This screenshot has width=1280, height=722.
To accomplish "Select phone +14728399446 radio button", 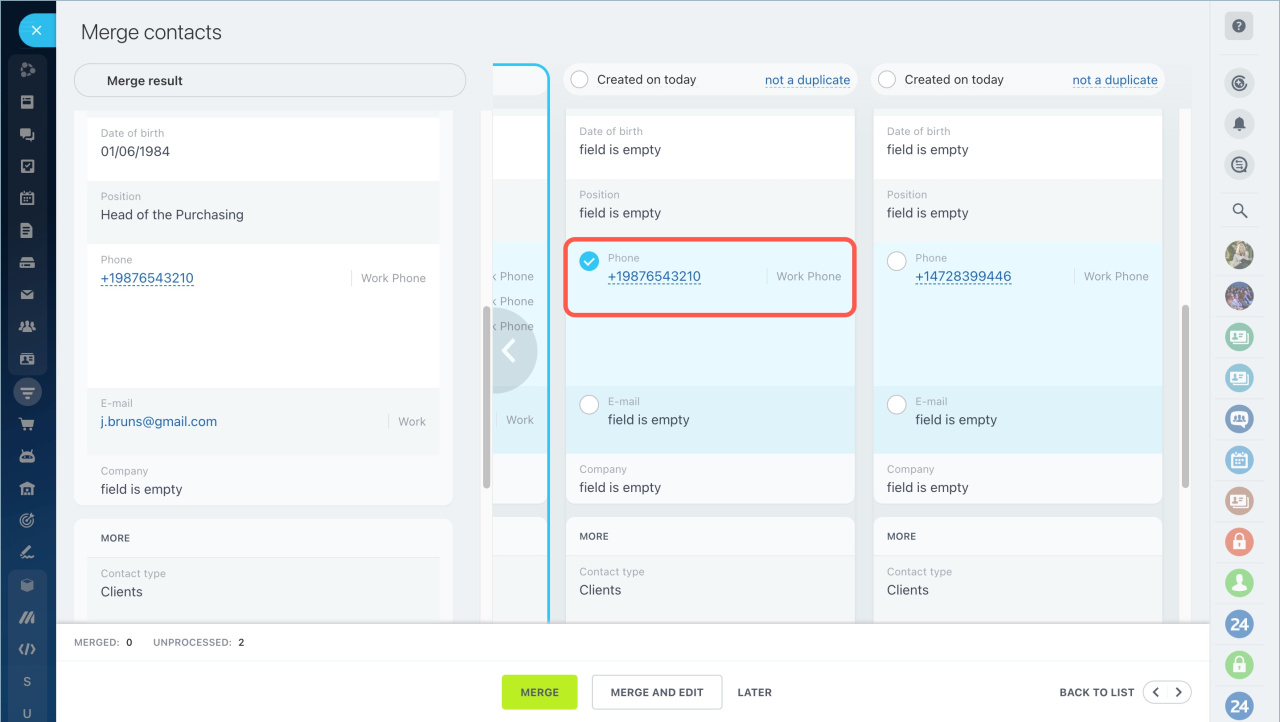I will 897,261.
